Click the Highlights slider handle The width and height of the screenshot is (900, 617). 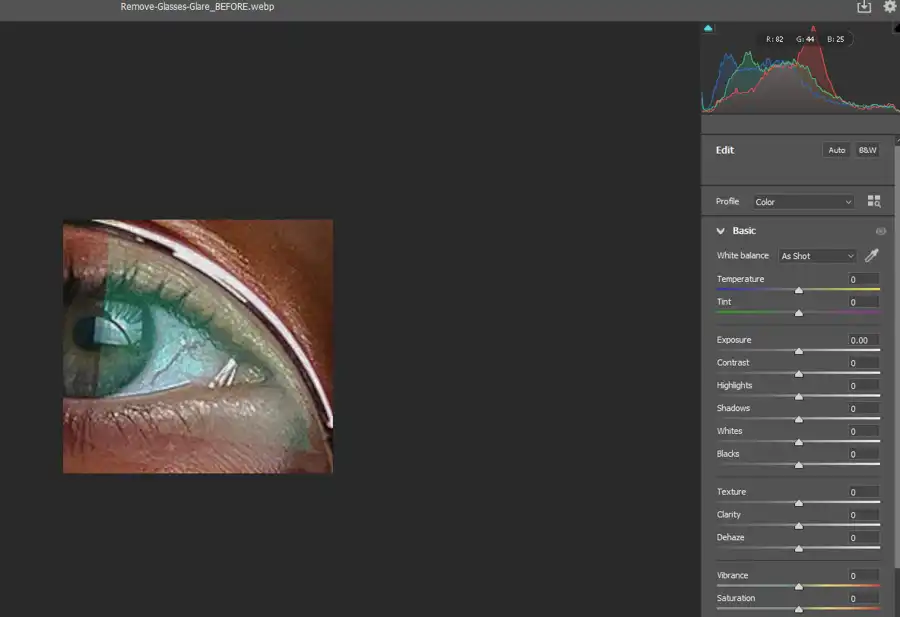tap(799, 397)
